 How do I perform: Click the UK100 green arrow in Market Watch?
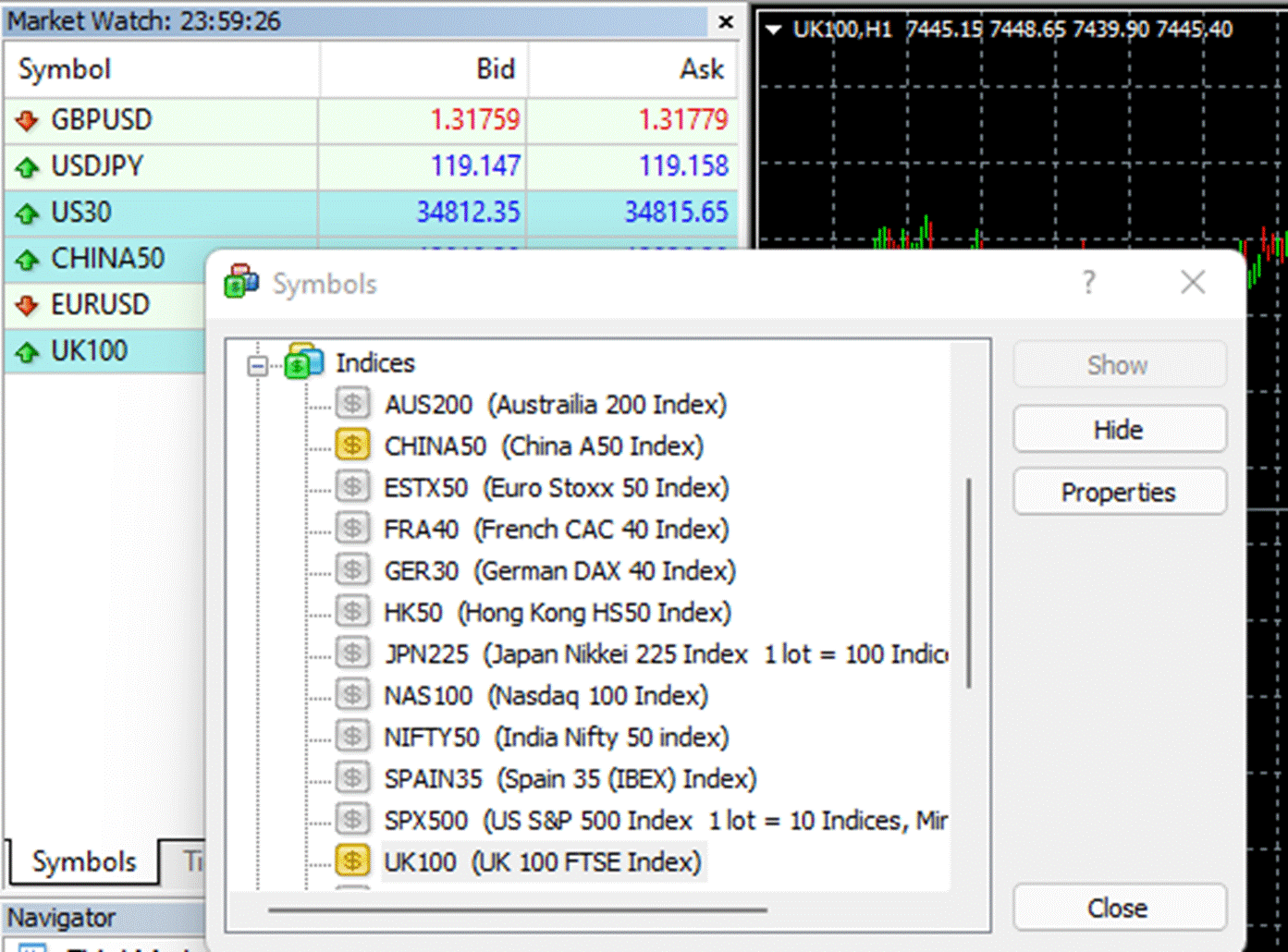pos(27,351)
